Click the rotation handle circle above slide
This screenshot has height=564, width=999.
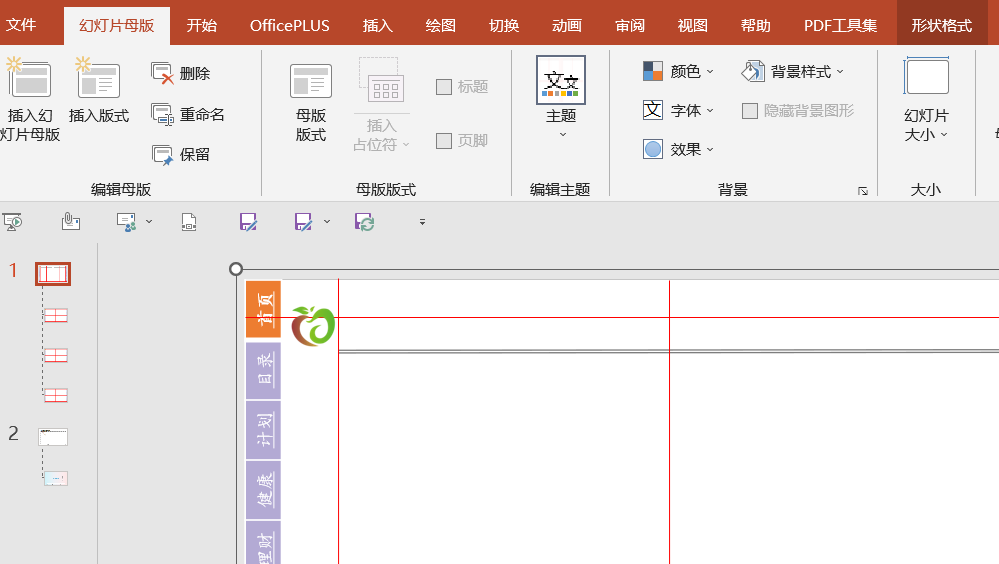point(236,269)
